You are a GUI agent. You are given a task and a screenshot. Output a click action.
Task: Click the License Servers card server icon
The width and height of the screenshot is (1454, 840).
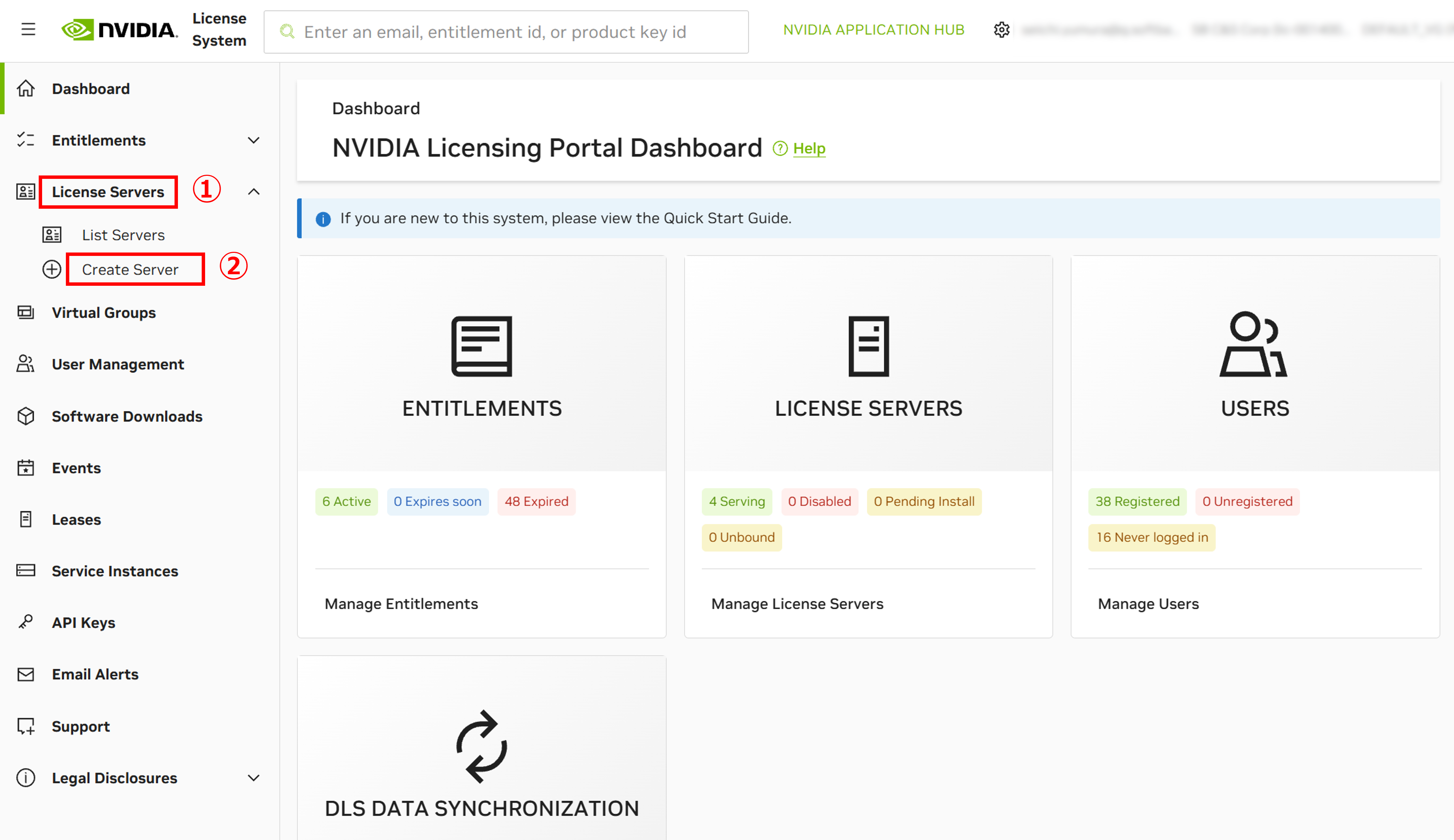click(x=868, y=347)
